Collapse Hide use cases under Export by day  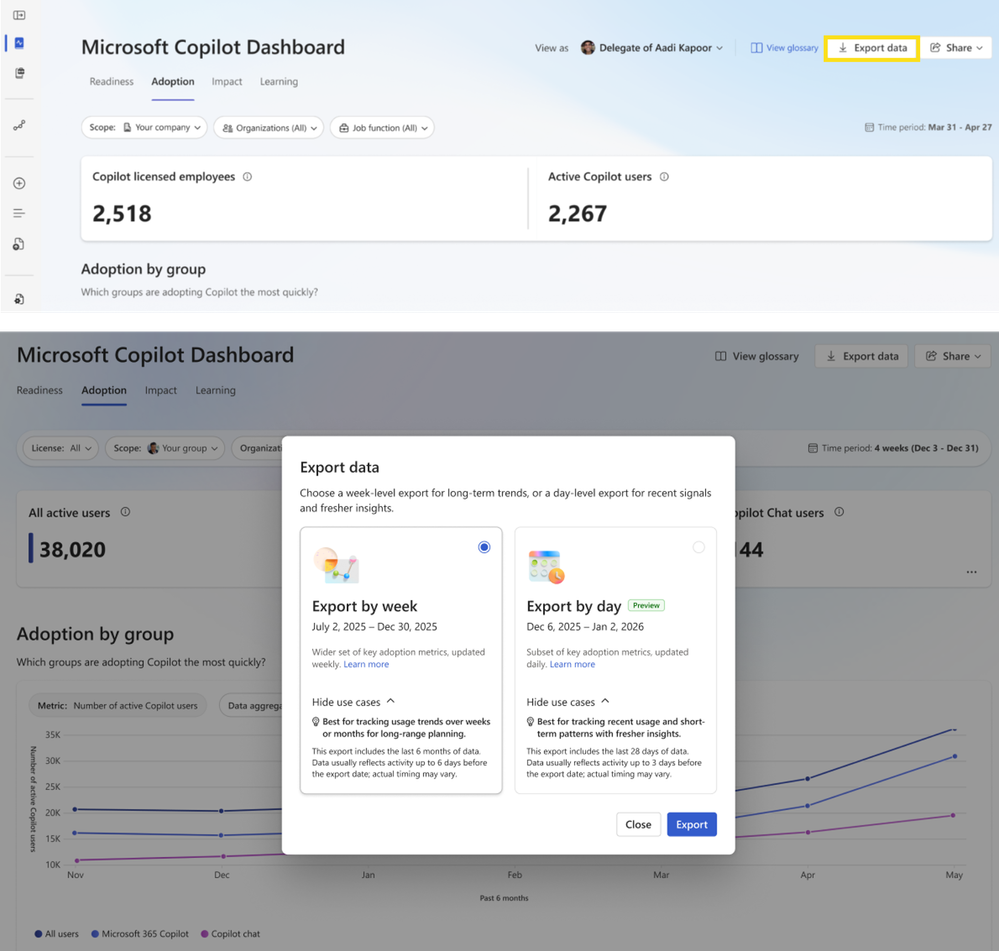tap(568, 702)
